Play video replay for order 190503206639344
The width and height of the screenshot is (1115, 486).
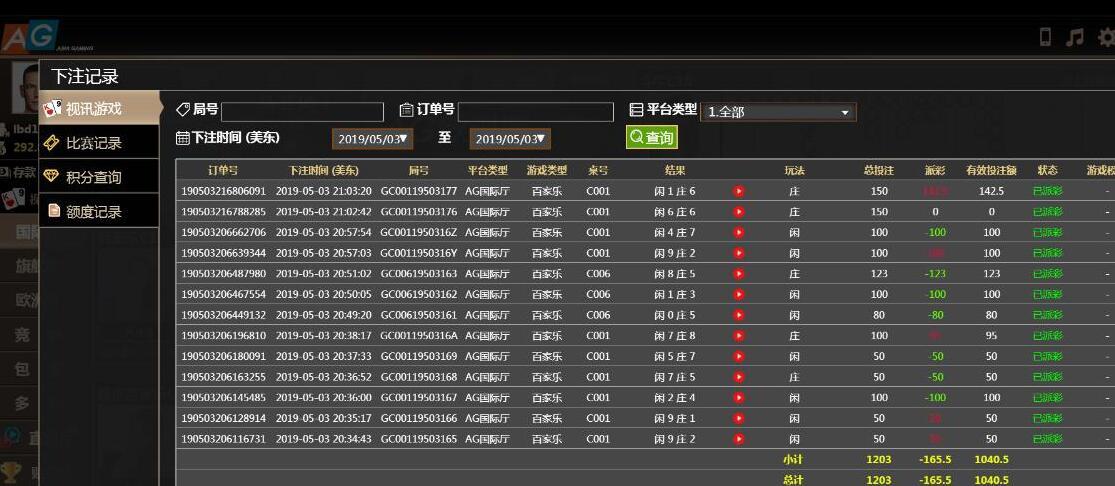739,253
